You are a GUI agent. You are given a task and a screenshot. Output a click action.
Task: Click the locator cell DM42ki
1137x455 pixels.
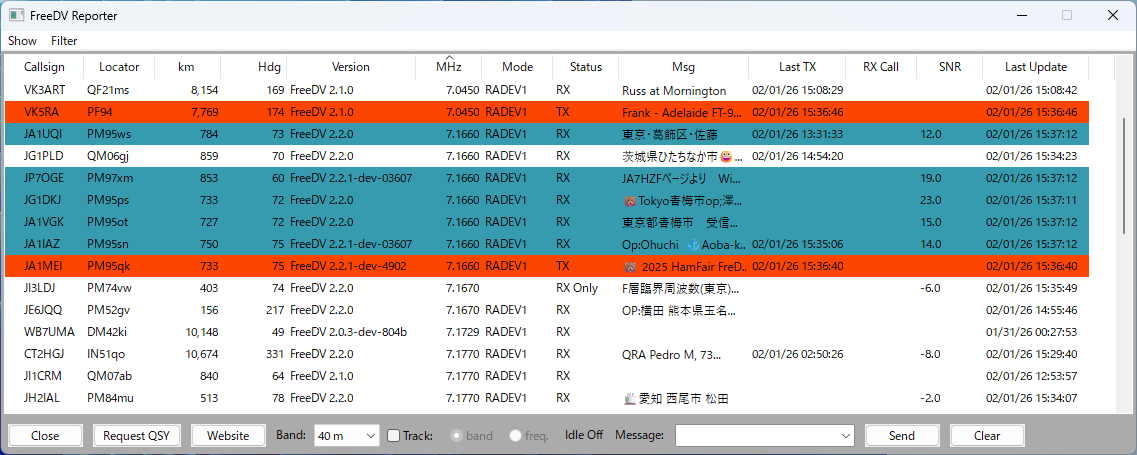(108, 332)
